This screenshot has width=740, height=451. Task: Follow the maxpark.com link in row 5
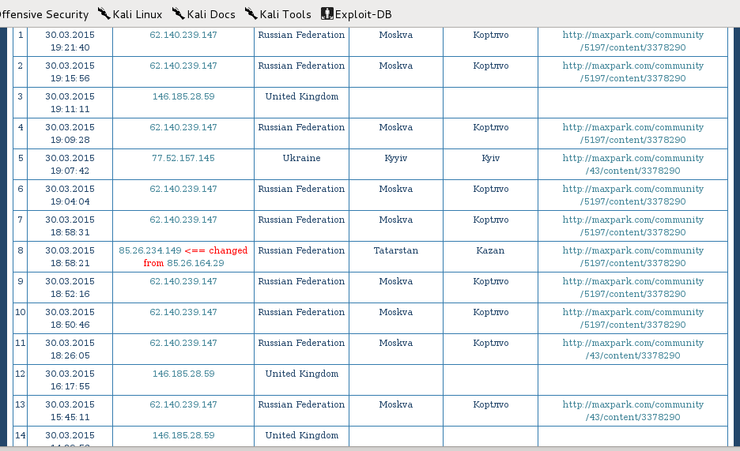pyautogui.click(x=632, y=164)
